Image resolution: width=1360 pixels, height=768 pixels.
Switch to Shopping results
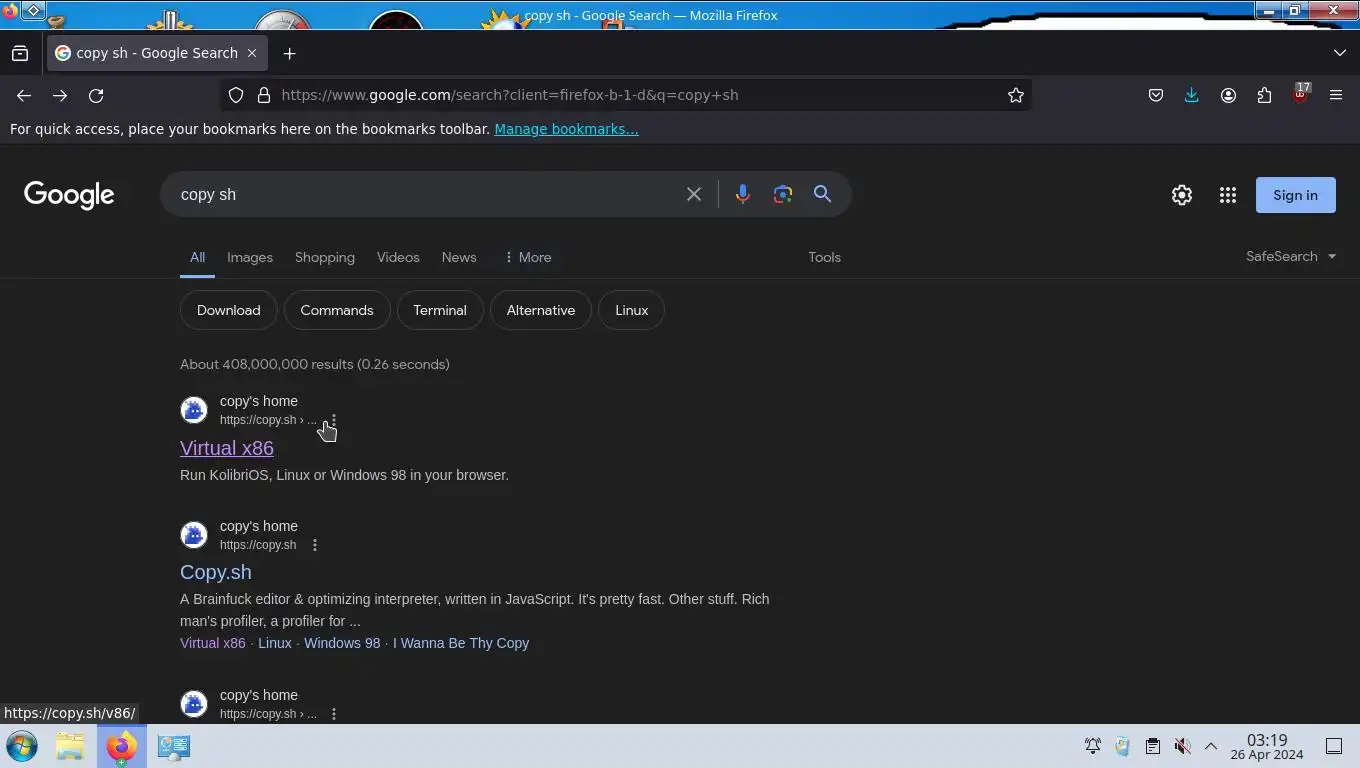tap(325, 257)
